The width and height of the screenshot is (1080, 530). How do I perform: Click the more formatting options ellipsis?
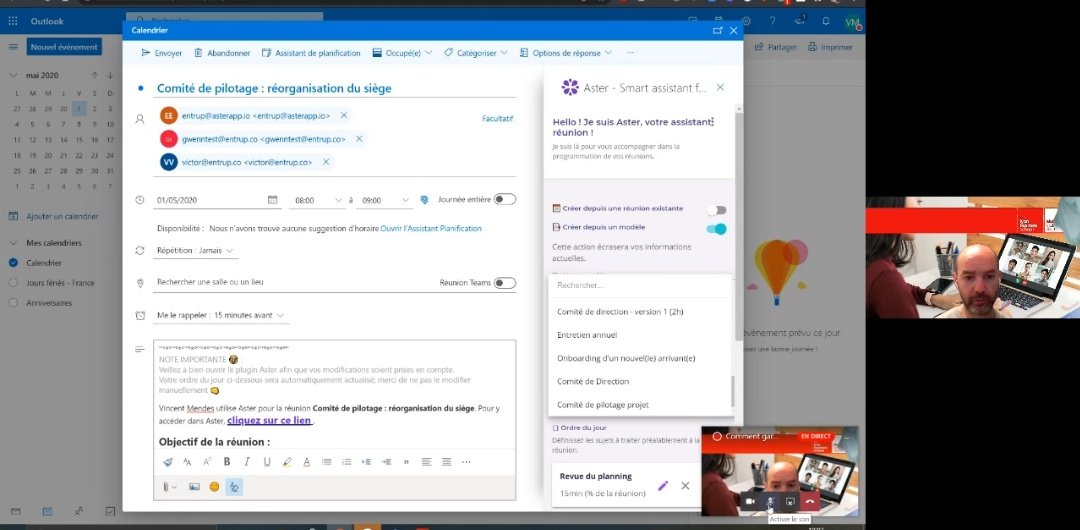tap(466, 462)
